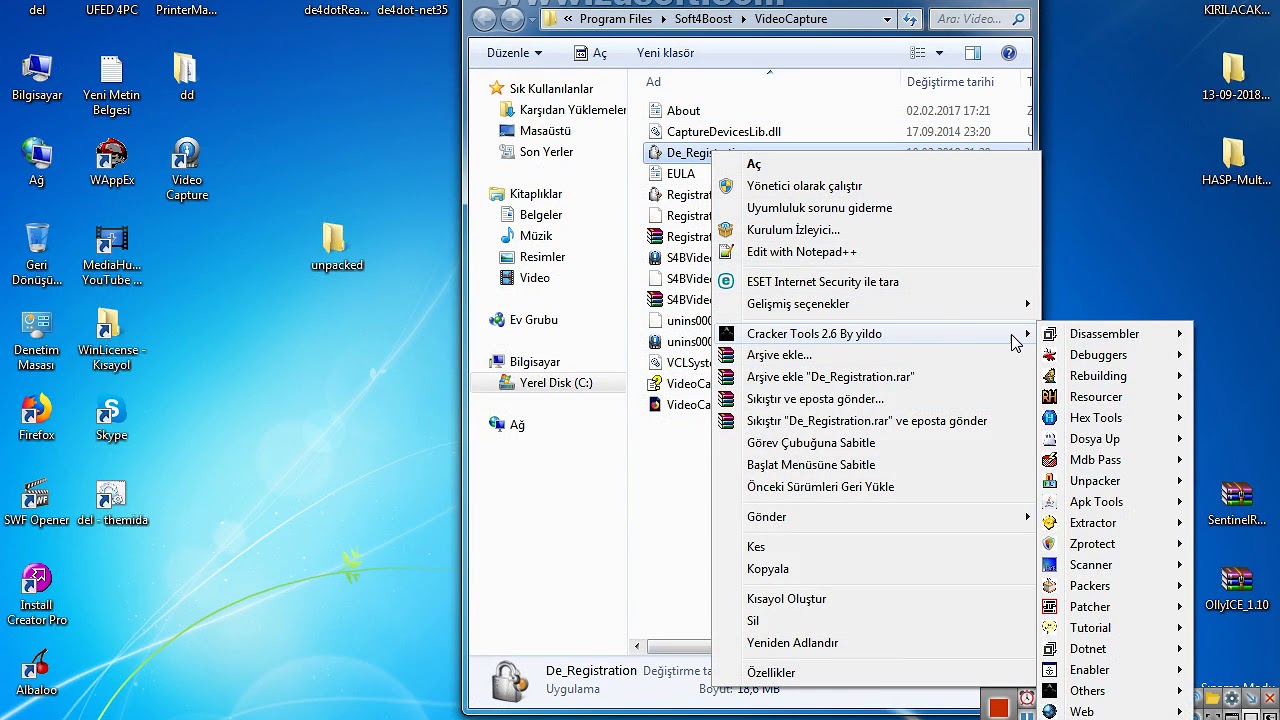Open the Düzenle dropdown menu
Screen dimensions: 1280x720
(x=514, y=53)
